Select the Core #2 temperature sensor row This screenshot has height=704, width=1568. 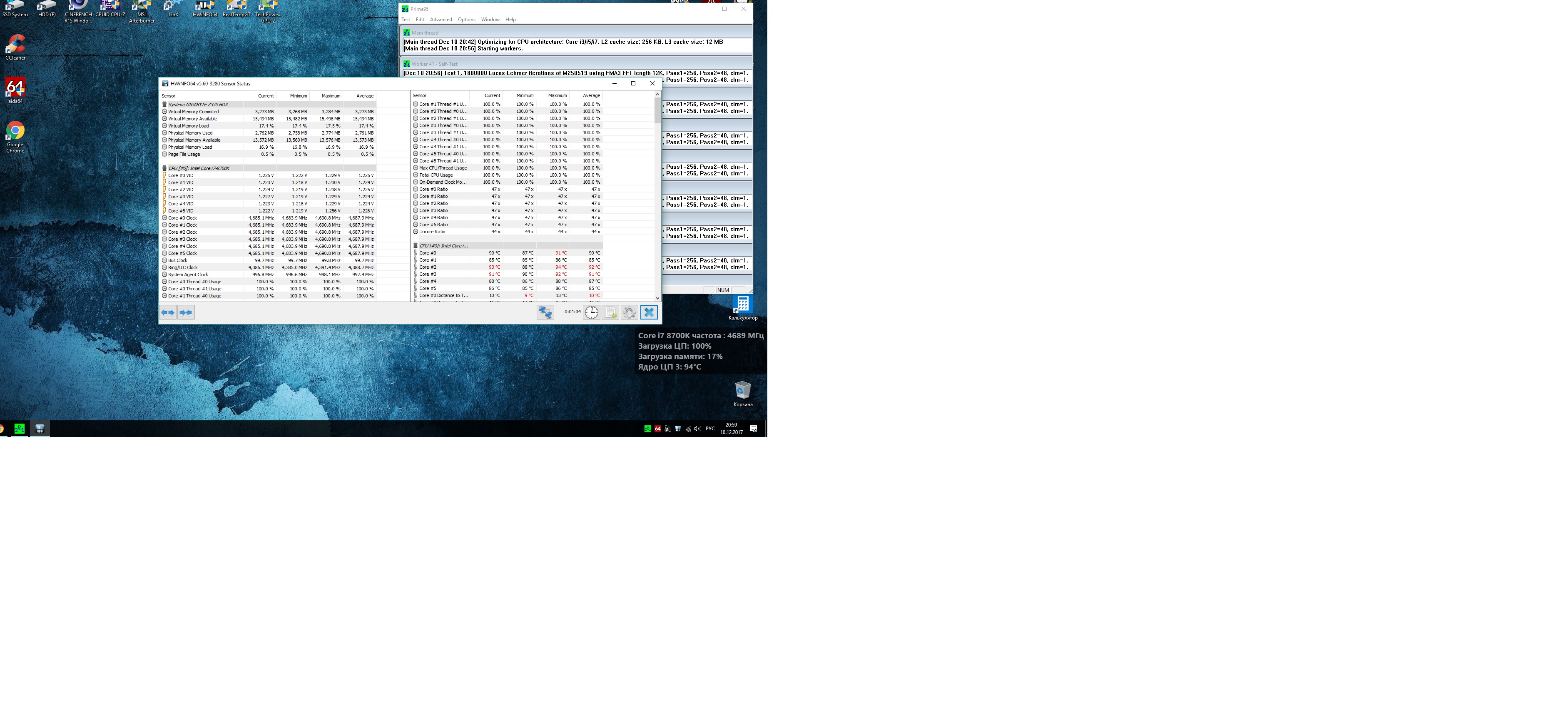pos(428,267)
